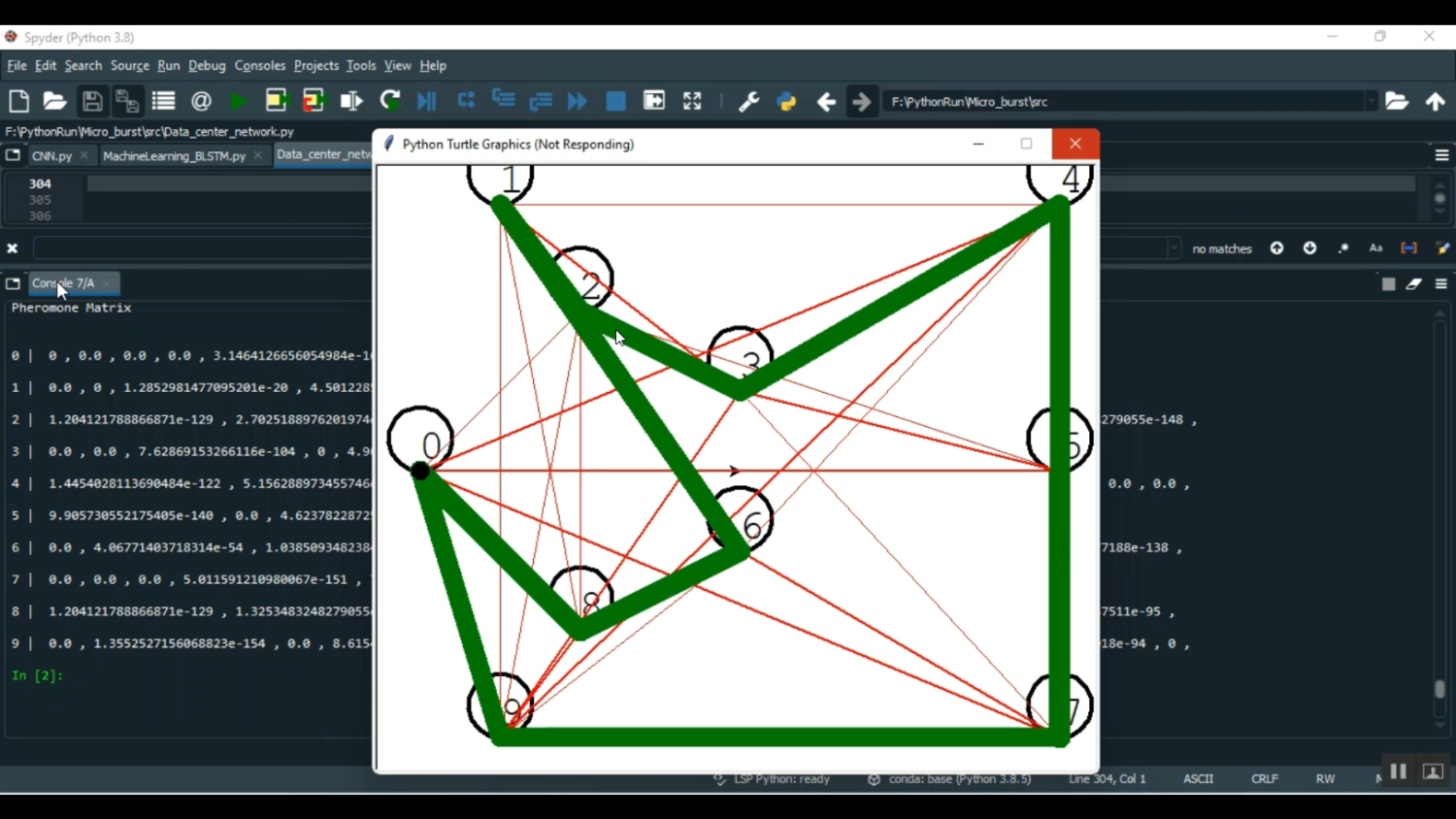Screen dimensions: 1456x819
Task: Expand the working directory path dropdown
Action: click(x=1371, y=101)
